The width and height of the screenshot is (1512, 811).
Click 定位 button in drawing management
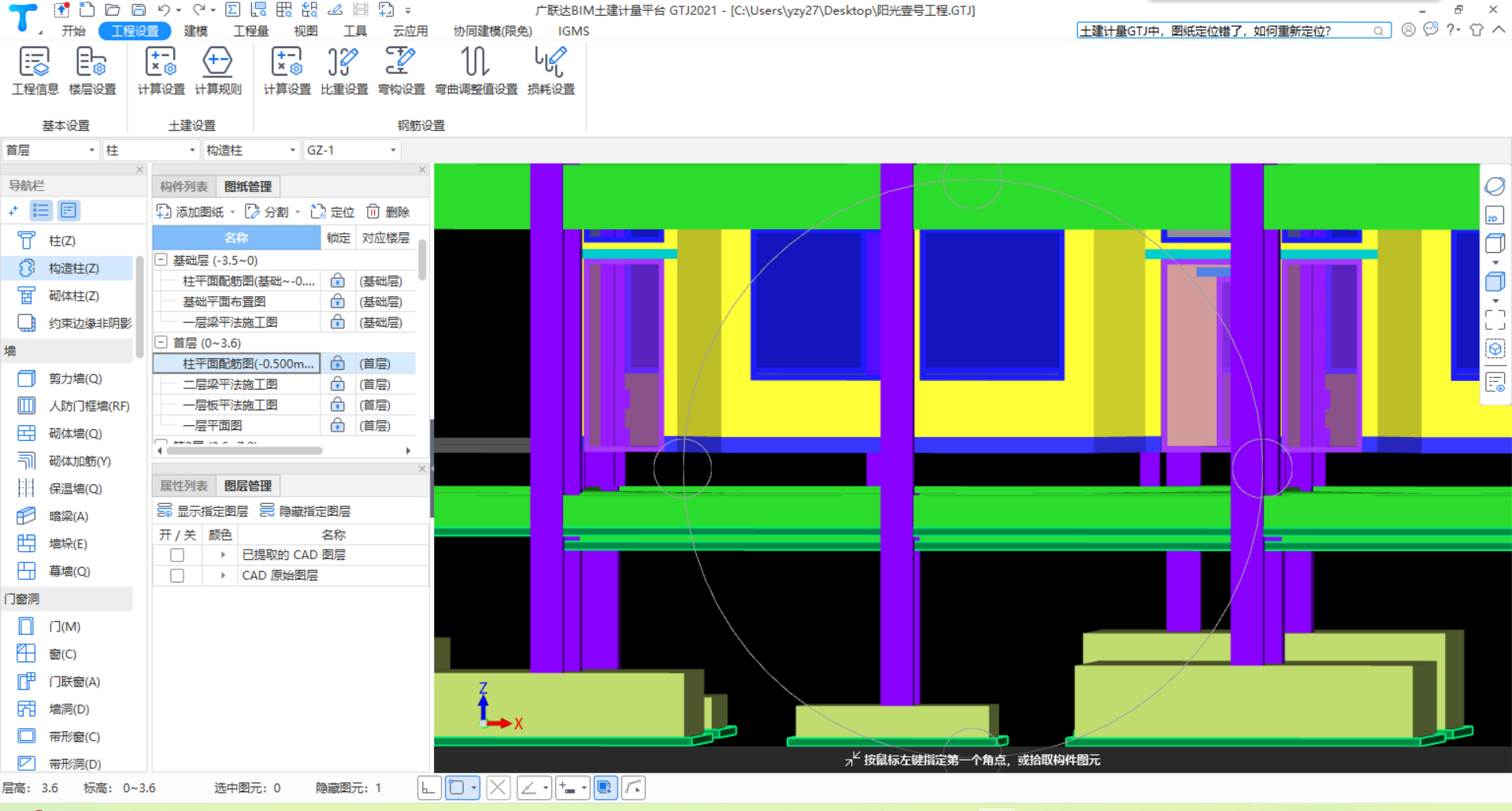(332, 212)
